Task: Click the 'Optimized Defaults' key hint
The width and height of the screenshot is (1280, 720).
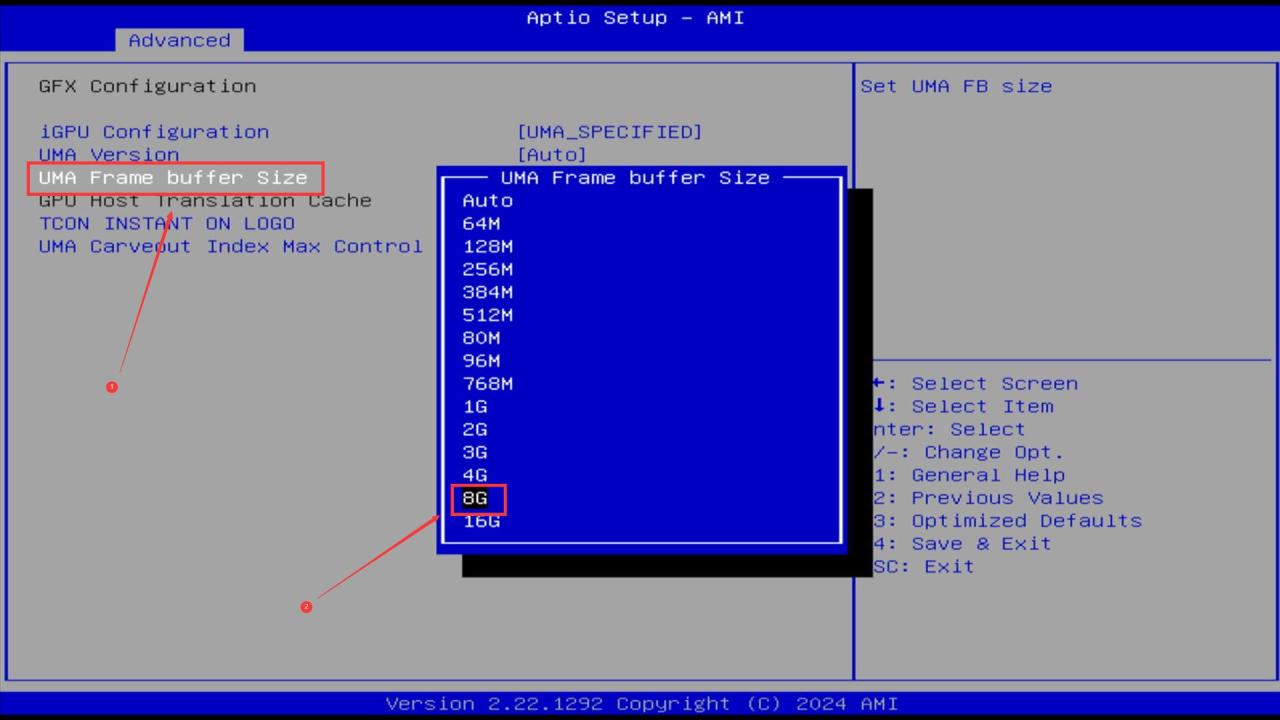Action: click(x=1007, y=521)
